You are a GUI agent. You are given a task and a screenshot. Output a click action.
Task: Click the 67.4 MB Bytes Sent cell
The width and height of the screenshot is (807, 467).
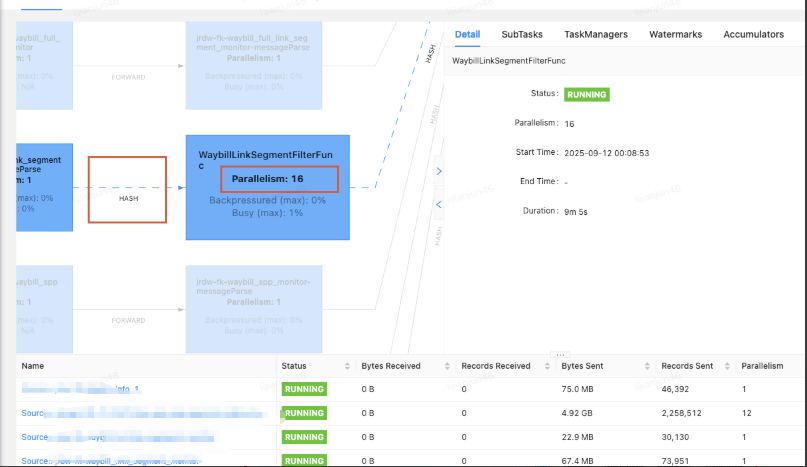577,461
